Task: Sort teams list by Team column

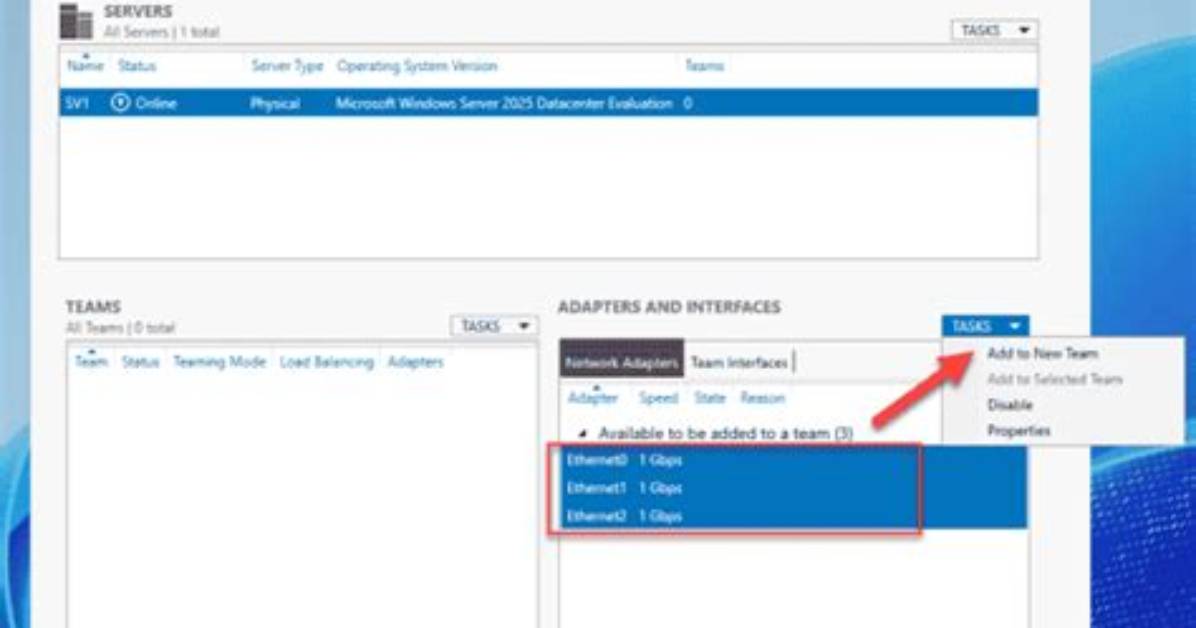Action: click(x=91, y=362)
